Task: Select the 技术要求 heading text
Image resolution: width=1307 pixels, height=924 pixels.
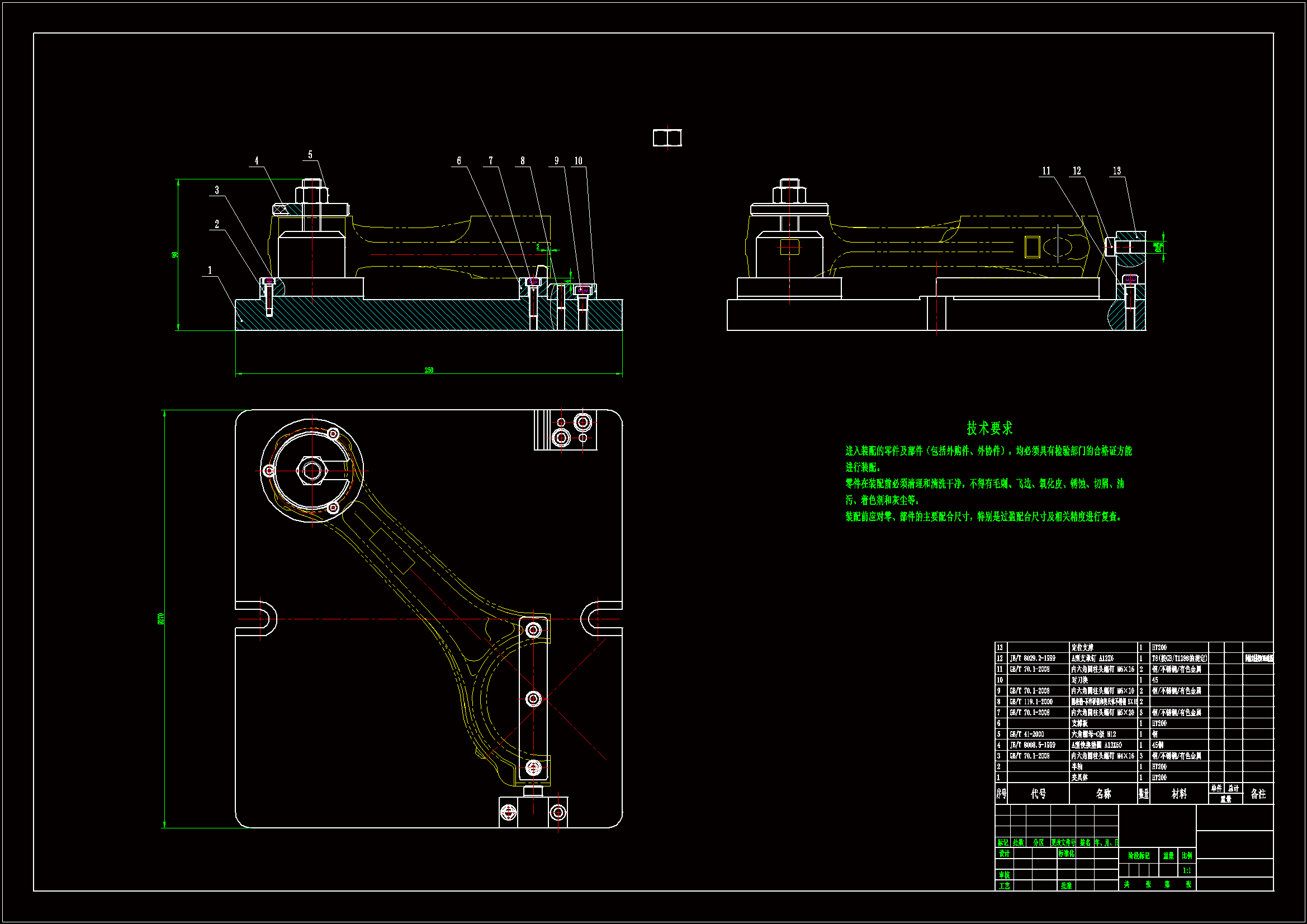Action: tap(989, 428)
